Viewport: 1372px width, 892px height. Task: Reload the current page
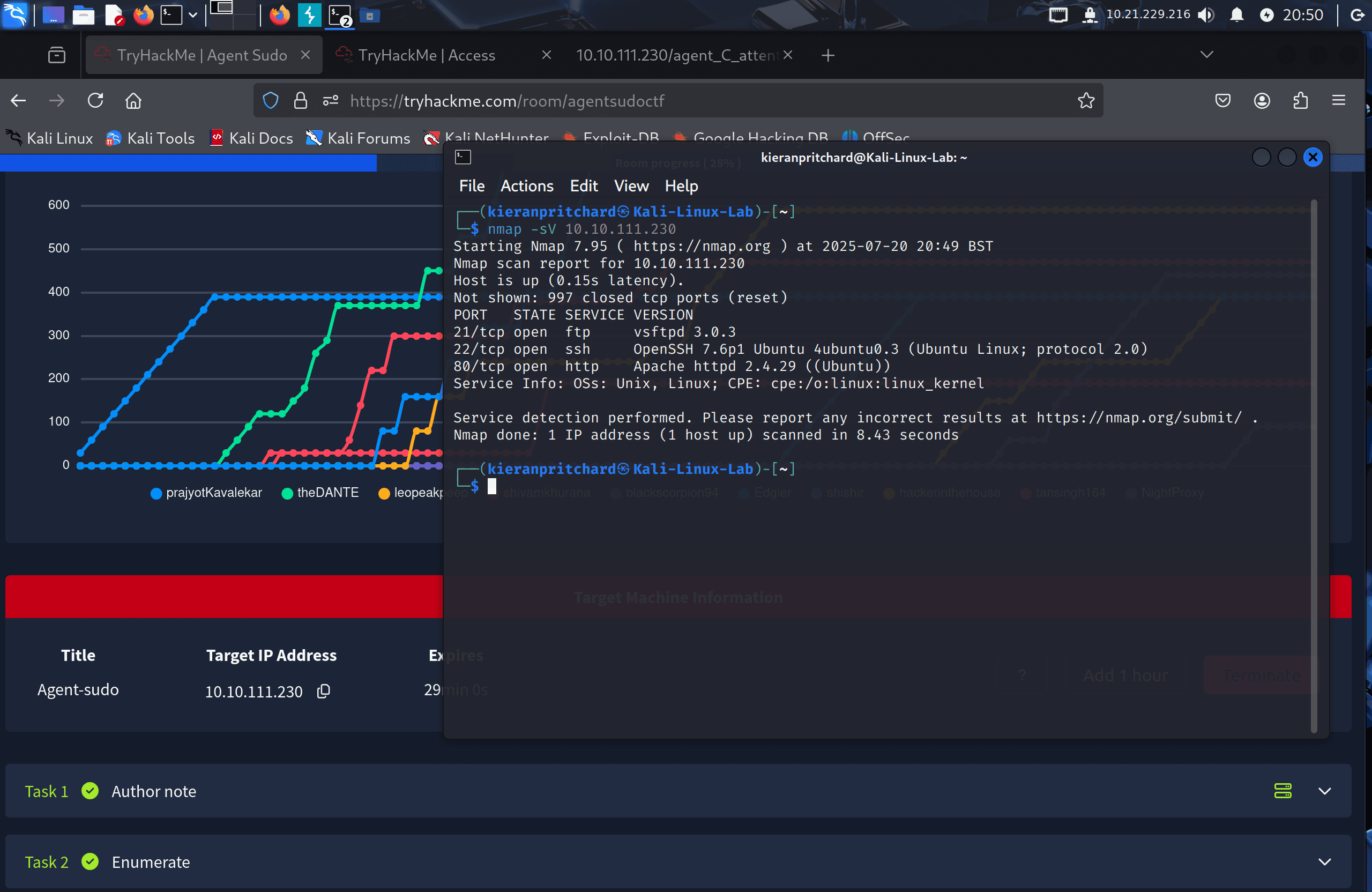(95, 101)
